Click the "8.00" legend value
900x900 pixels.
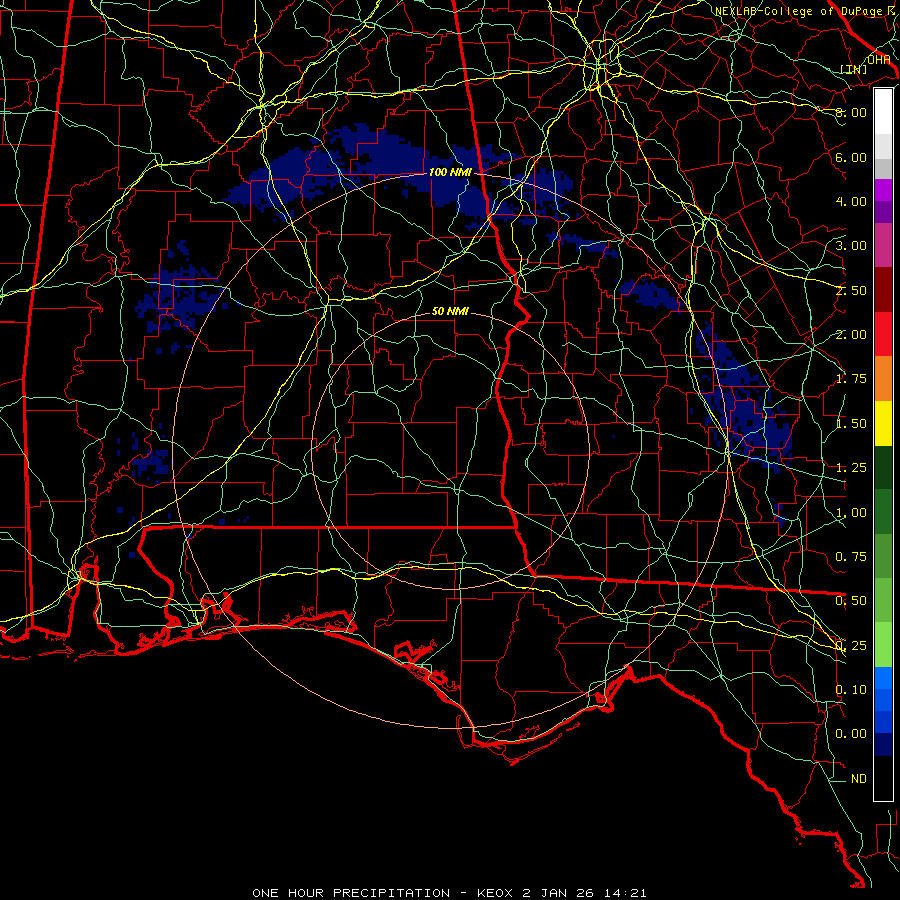pos(851,112)
